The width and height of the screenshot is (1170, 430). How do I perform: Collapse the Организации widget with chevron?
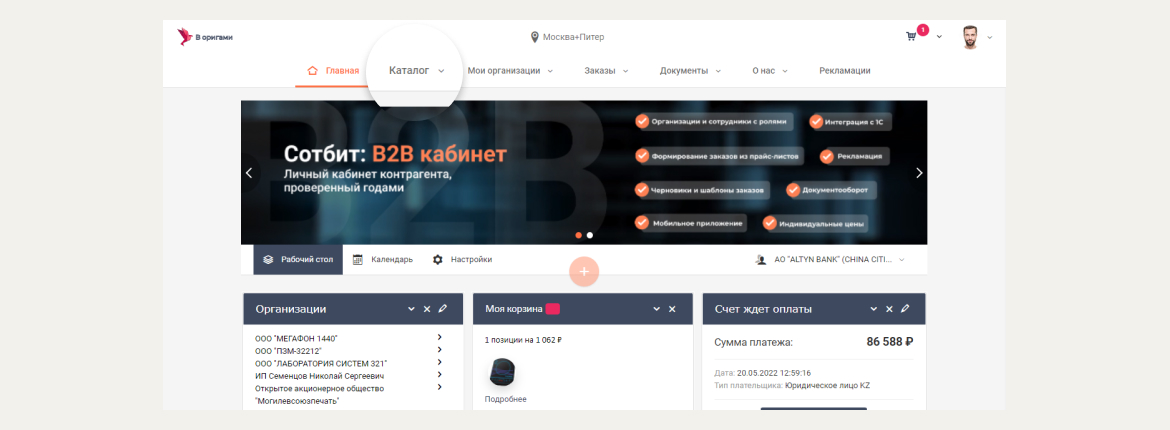[411, 308]
